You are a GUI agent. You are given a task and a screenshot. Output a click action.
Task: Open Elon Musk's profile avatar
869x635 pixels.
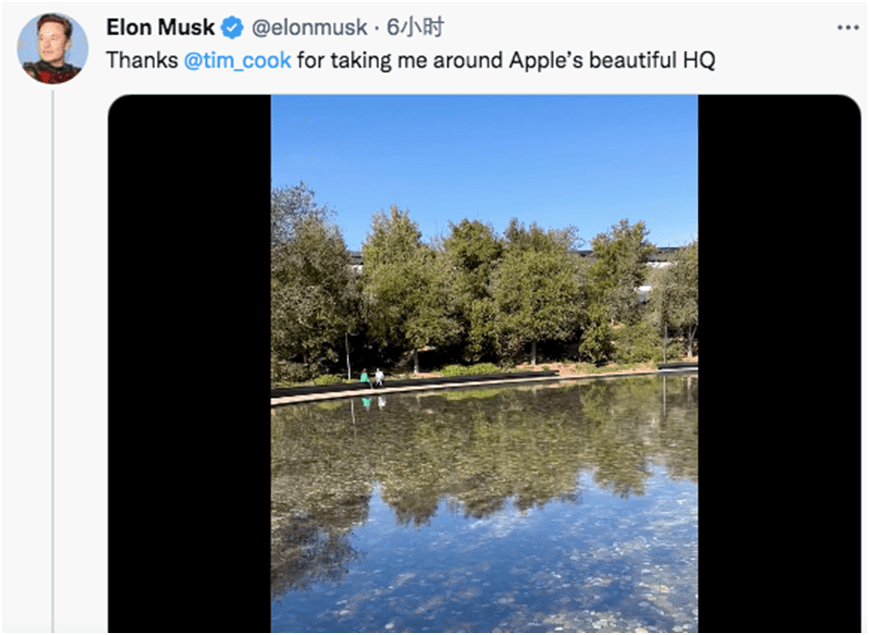[53, 48]
